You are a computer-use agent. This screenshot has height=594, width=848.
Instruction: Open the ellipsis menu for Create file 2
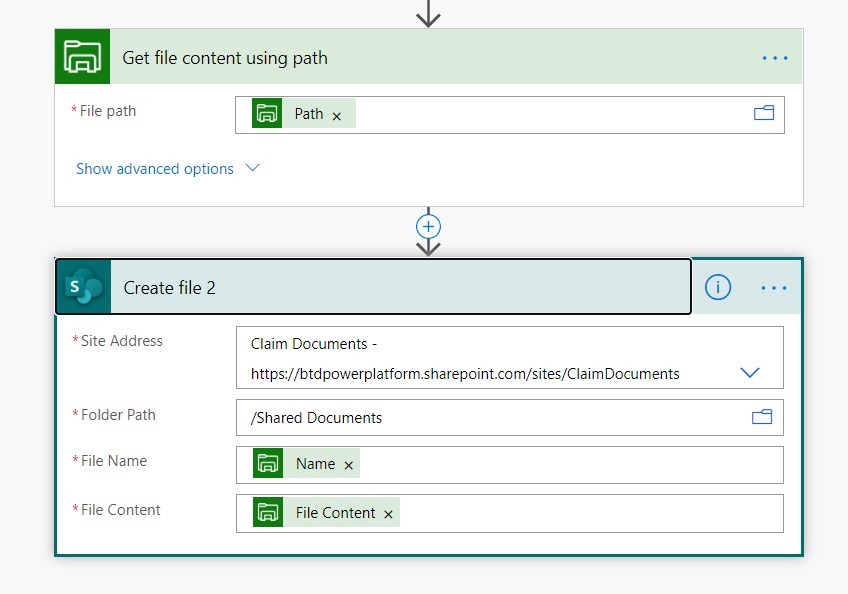774,288
